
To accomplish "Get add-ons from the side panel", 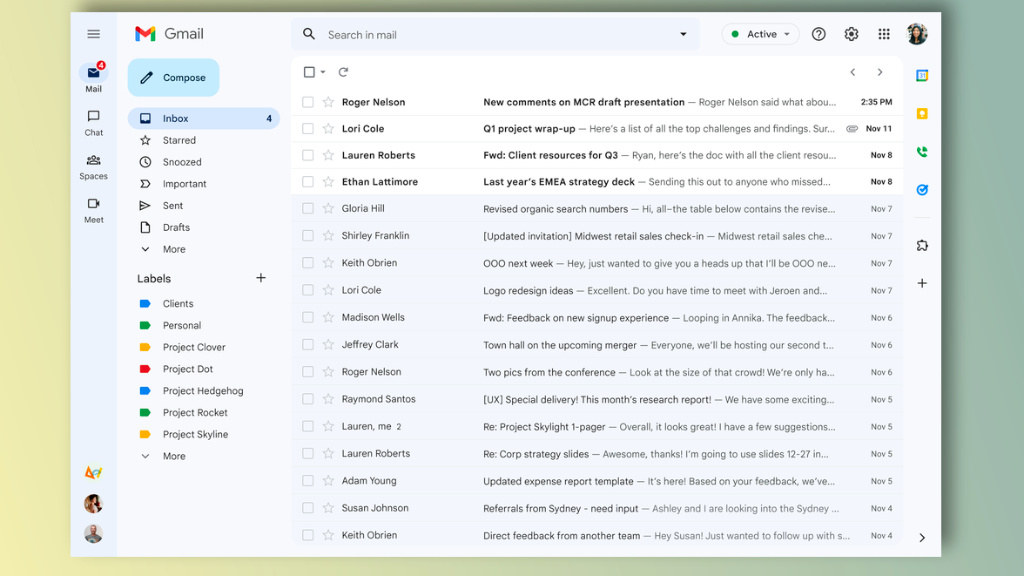I will coord(922,245).
